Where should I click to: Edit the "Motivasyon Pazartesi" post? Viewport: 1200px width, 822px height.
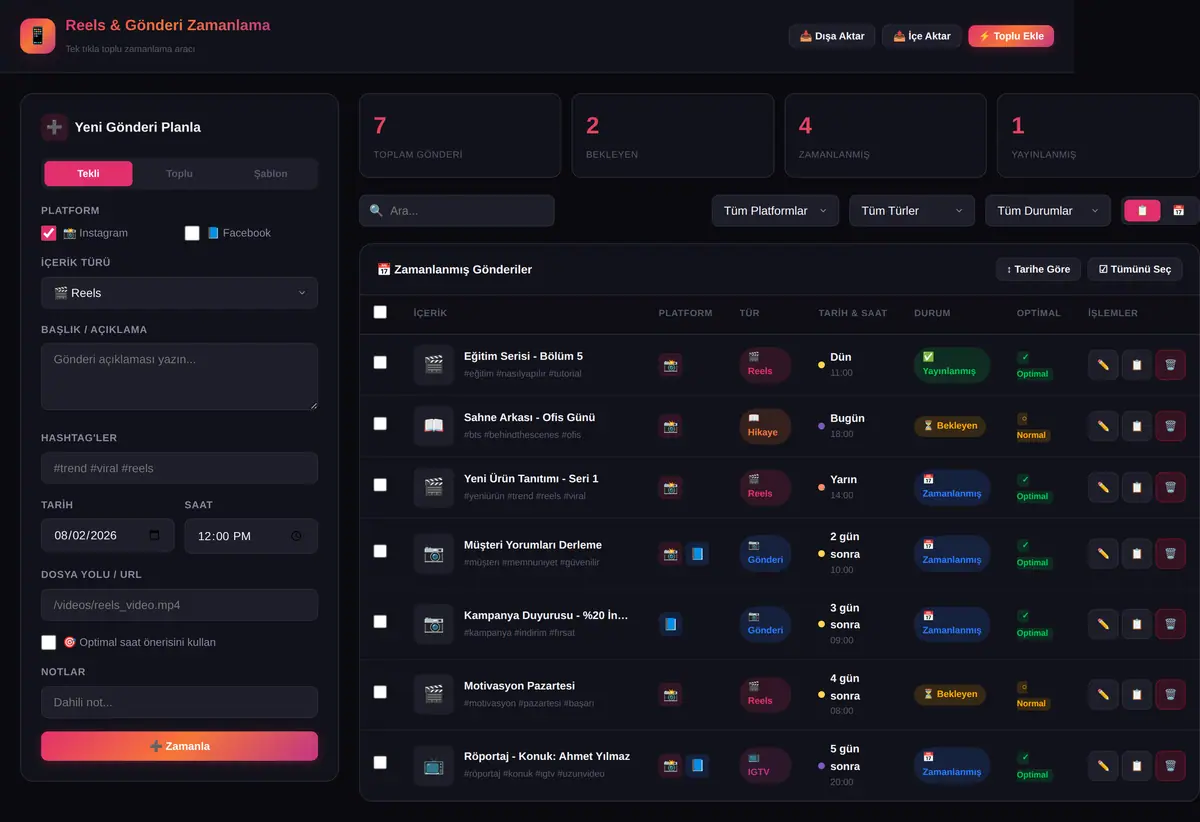tap(1103, 694)
